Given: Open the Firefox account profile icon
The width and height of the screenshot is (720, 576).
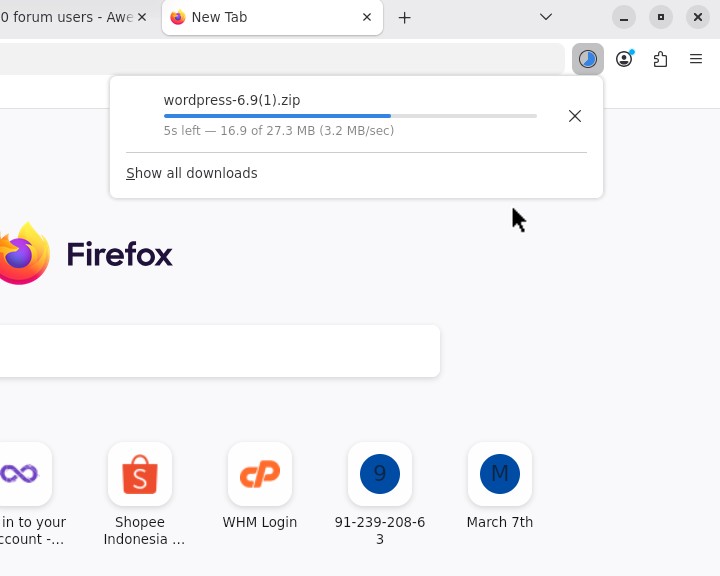Looking at the screenshot, I should click(624, 59).
